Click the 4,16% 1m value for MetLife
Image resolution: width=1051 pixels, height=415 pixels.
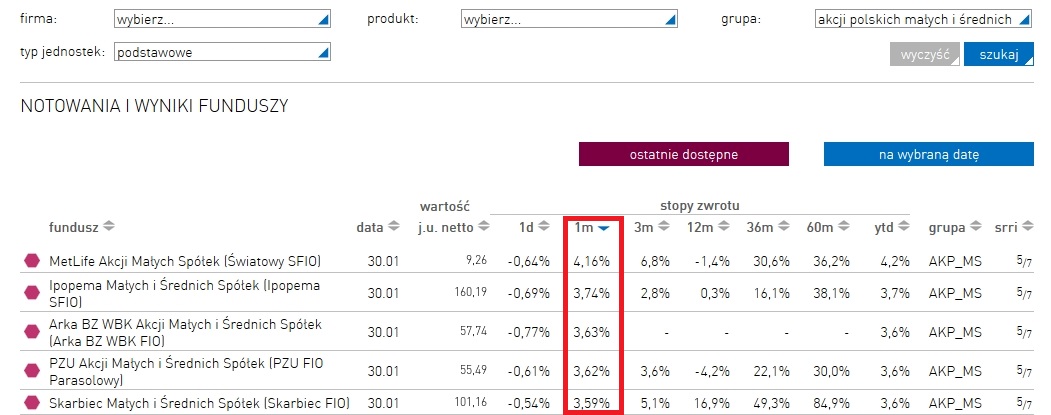(592, 261)
